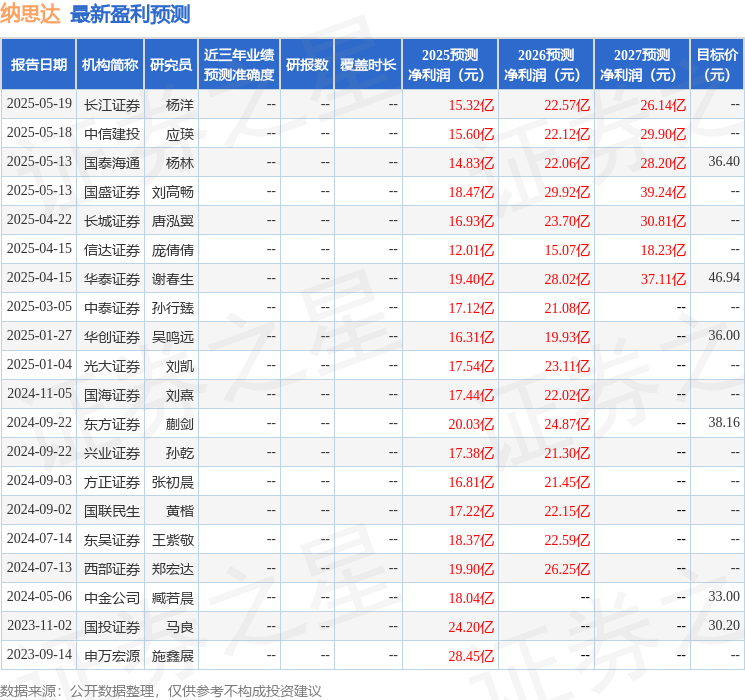Select the 目标价 column header
This screenshot has width=745, height=700.
coord(717,64)
